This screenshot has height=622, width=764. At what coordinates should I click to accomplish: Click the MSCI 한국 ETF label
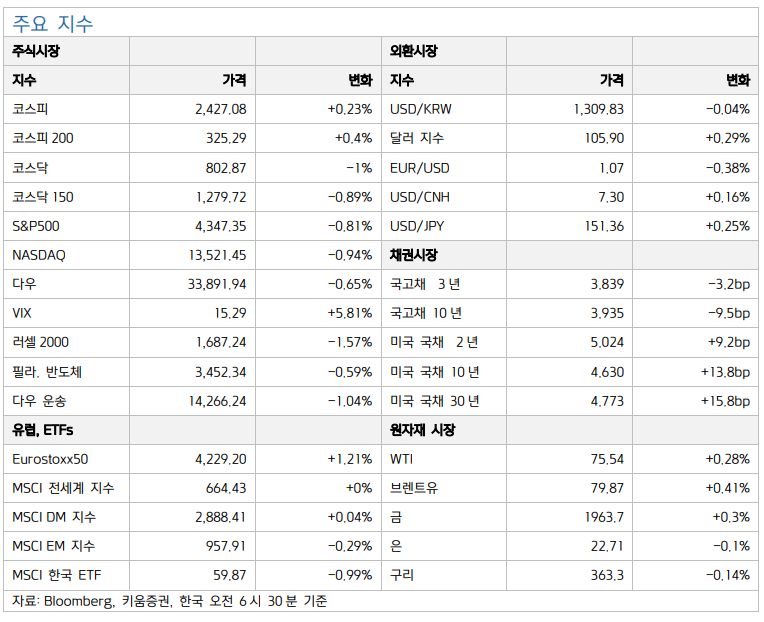pyautogui.click(x=57, y=575)
